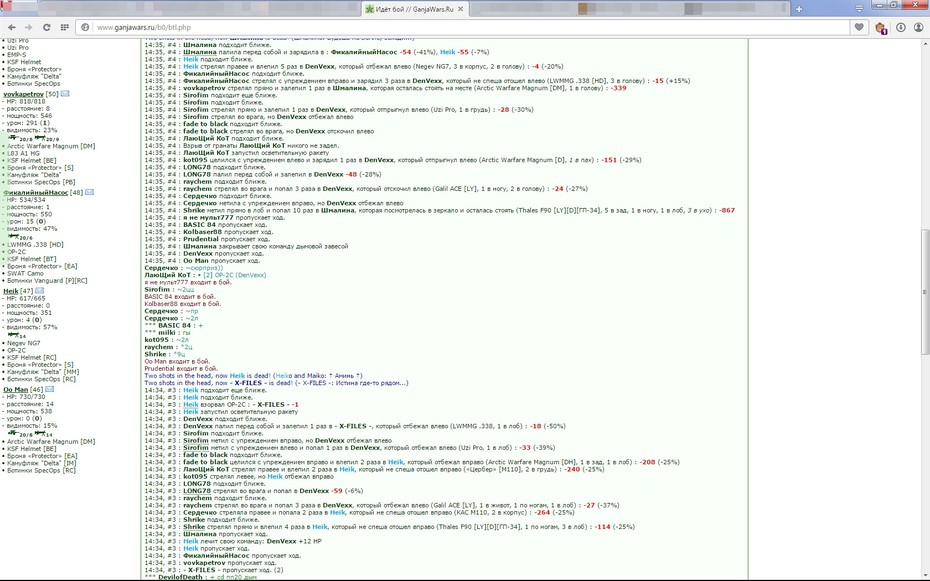Send mail to vovkapetrov via envelope icon
This screenshot has width=930, height=581.
(65, 94)
